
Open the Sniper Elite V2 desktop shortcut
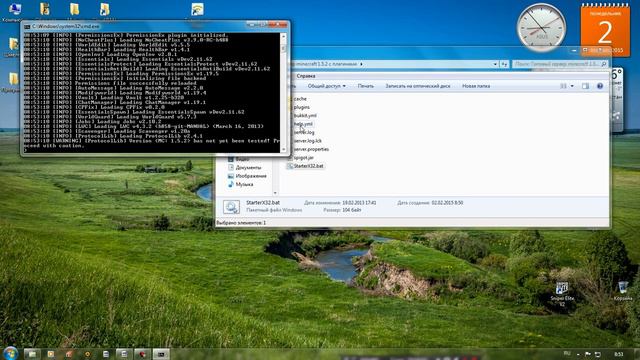562,293
